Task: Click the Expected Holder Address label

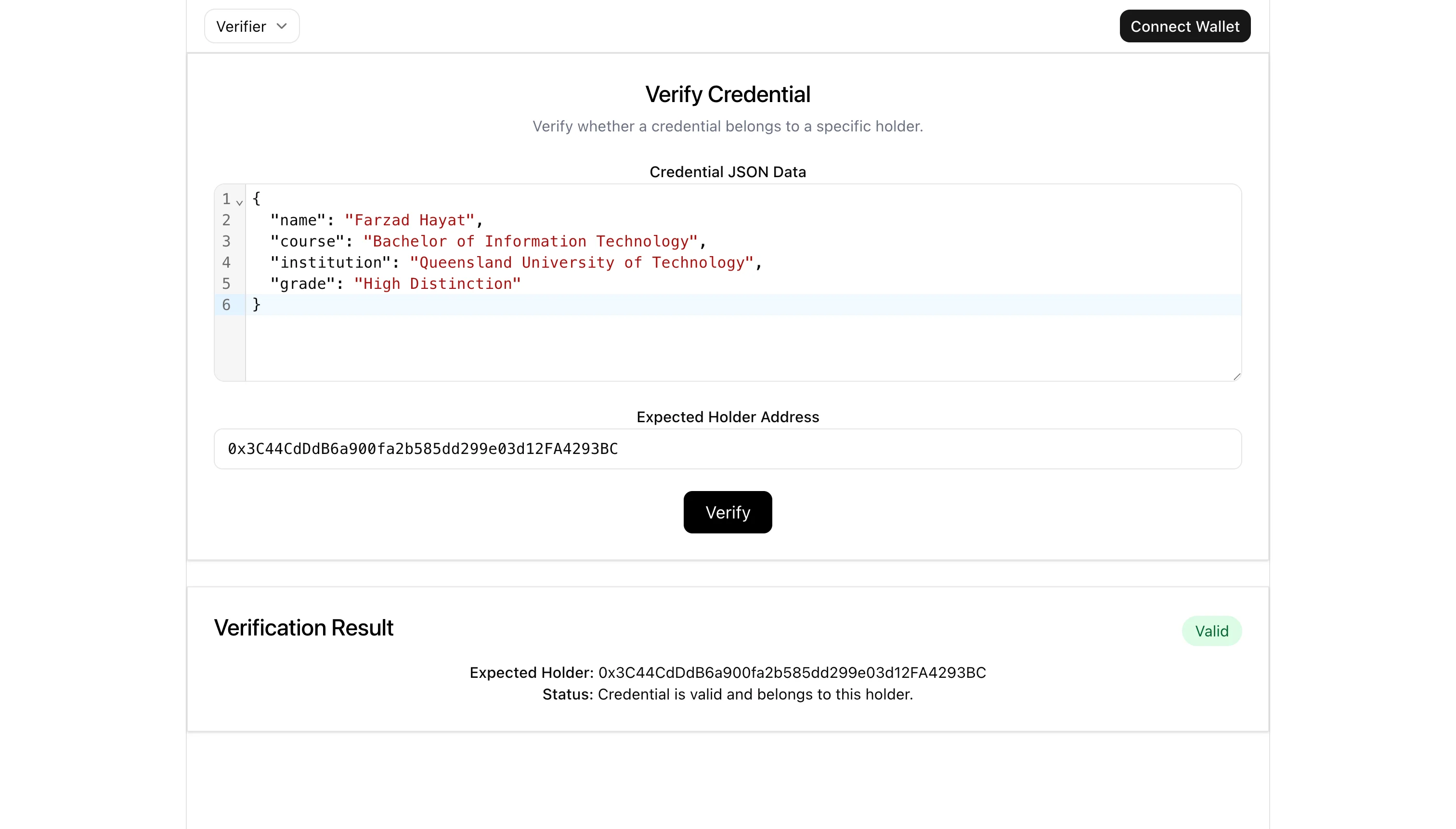Action: (727, 417)
